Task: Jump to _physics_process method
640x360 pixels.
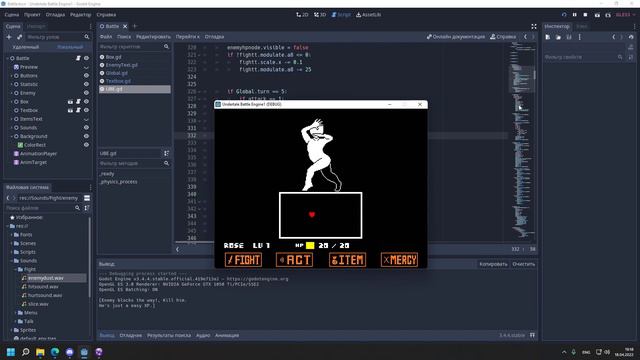Action: click(x=118, y=182)
